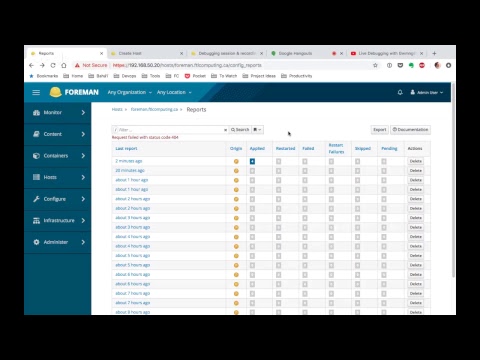This screenshot has width=480, height=360.
Task: Delete the 2 minutes ago report
Action: (x=416, y=161)
